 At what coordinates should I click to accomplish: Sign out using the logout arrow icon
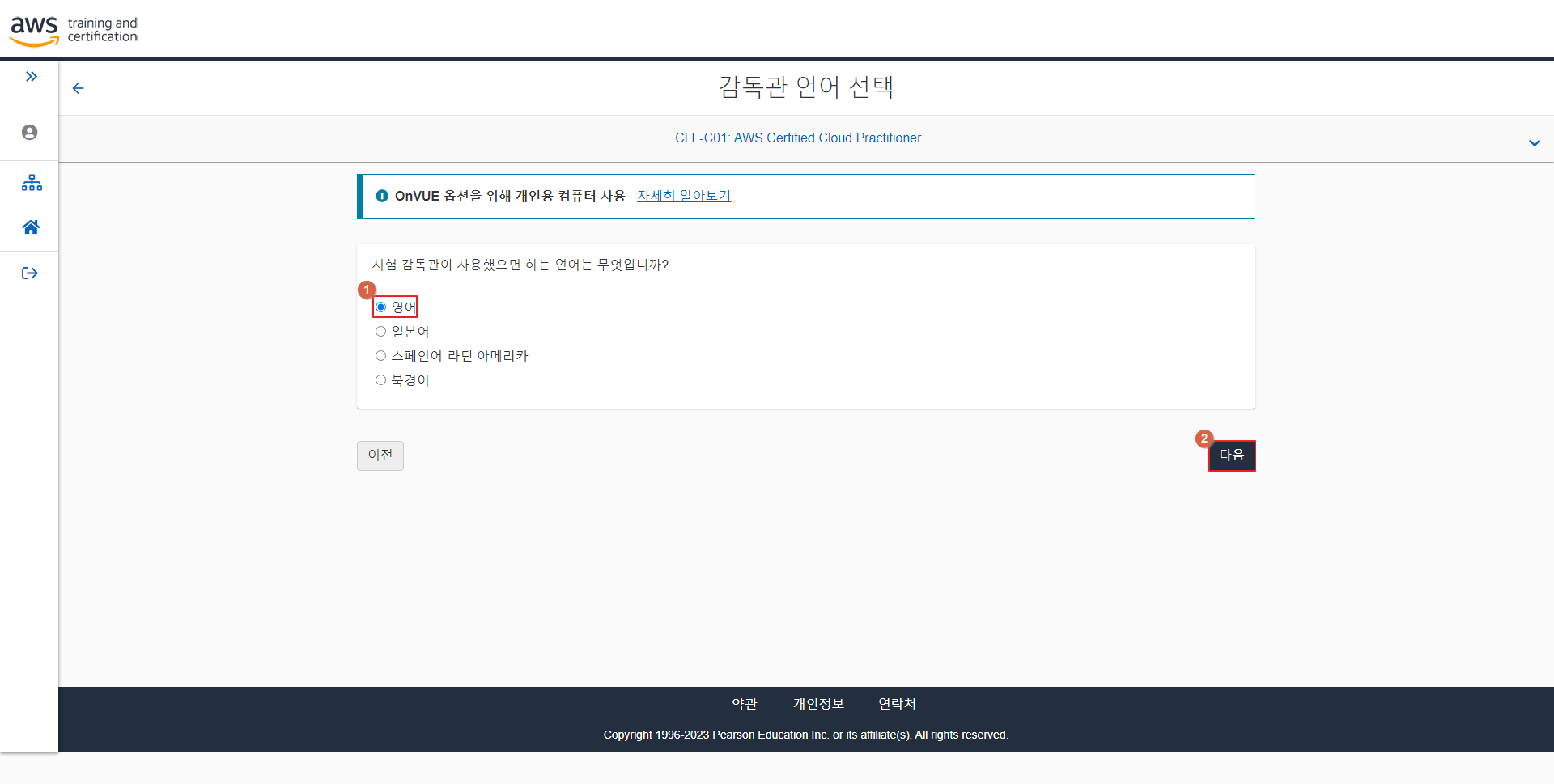pyautogui.click(x=30, y=273)
